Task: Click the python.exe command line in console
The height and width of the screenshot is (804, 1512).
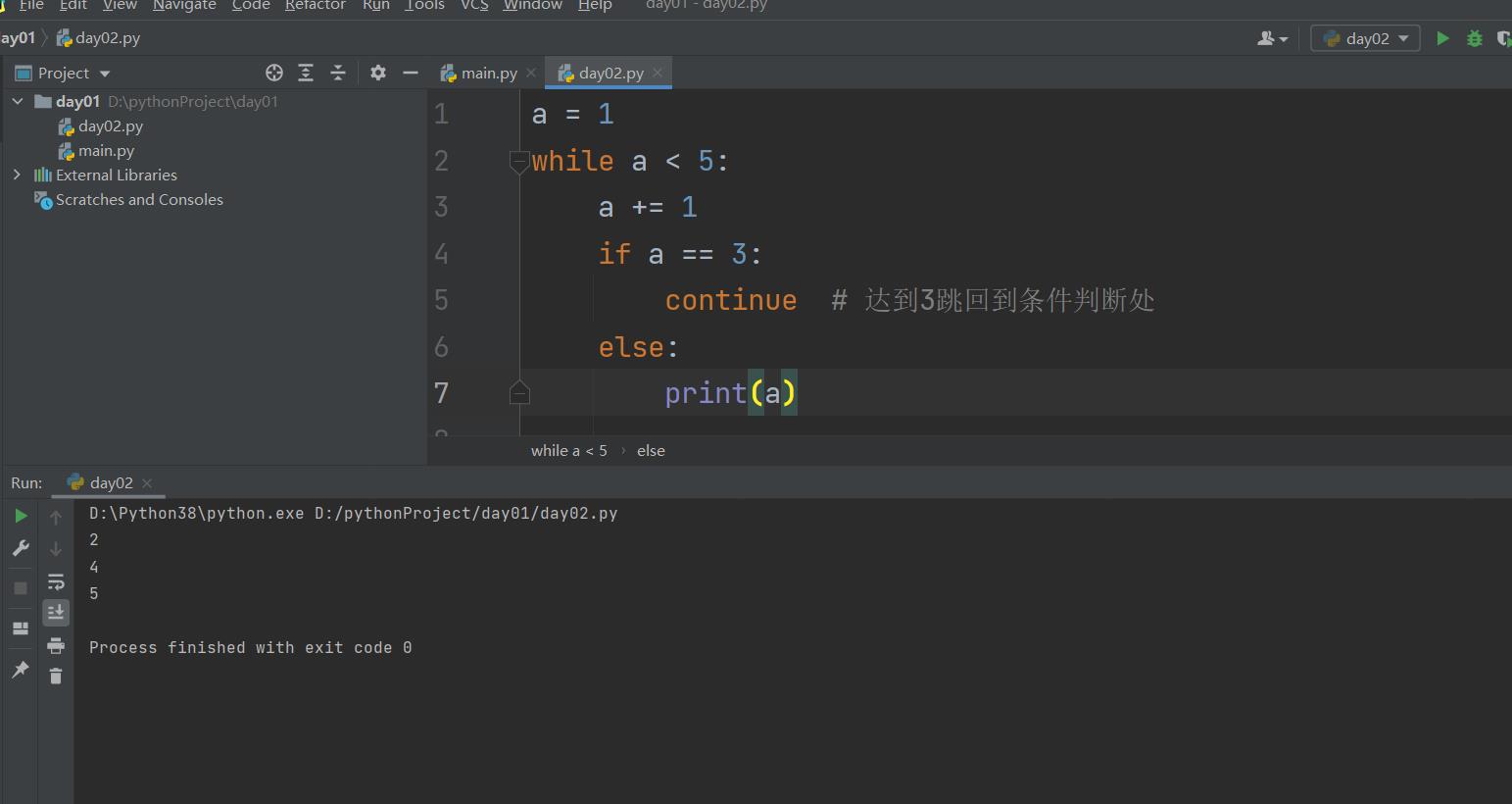Action: tap(354, 513)
